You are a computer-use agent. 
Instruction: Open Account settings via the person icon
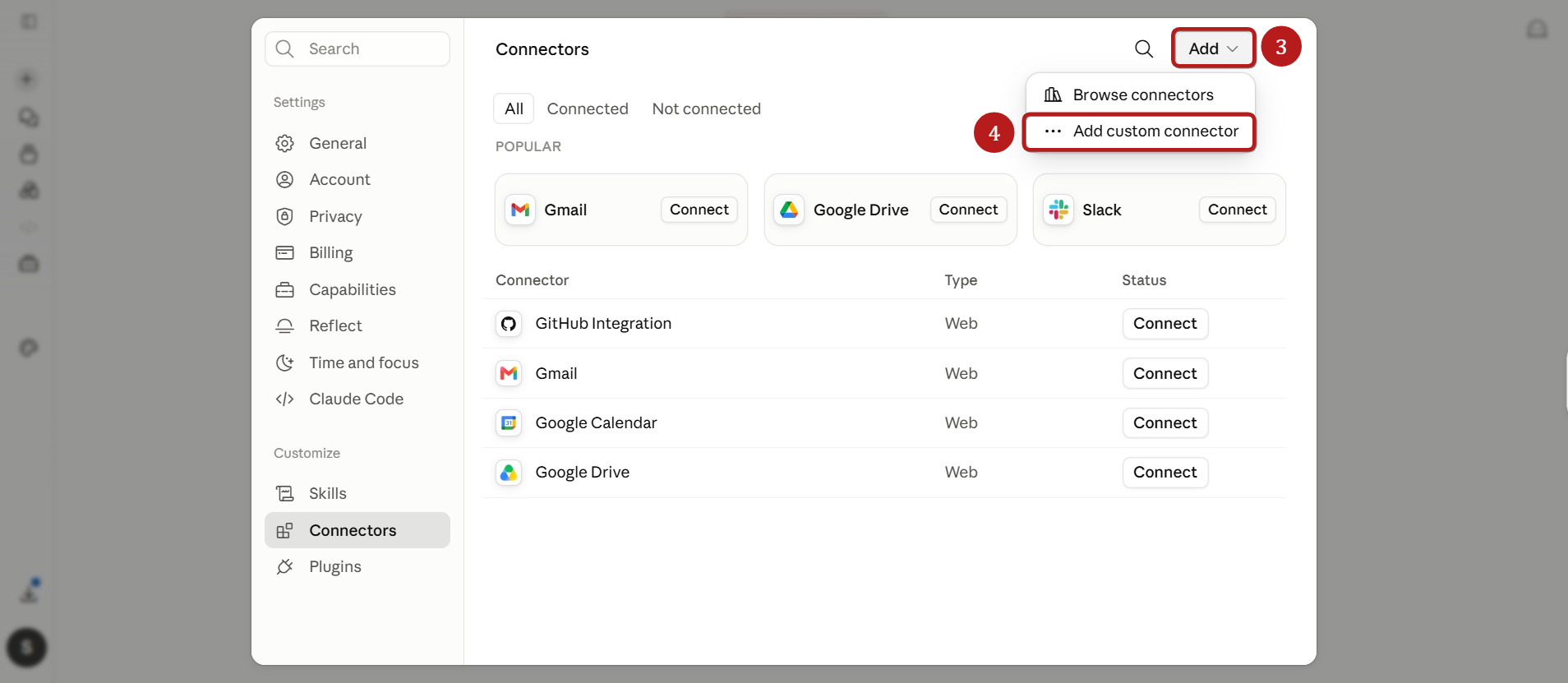(284, 179)
